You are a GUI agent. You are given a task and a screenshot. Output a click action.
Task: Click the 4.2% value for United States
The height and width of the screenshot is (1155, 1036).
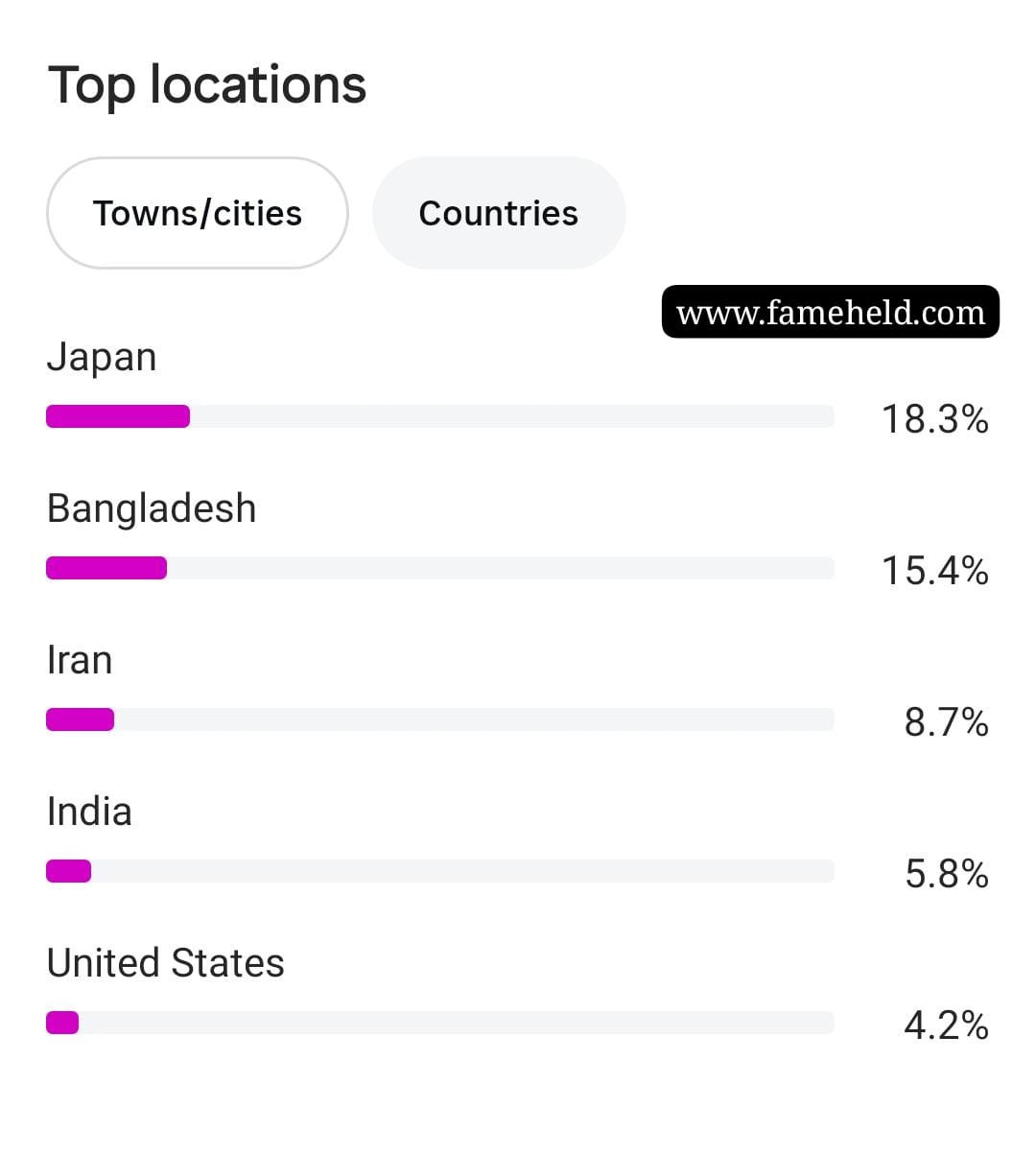point(947,1025)
